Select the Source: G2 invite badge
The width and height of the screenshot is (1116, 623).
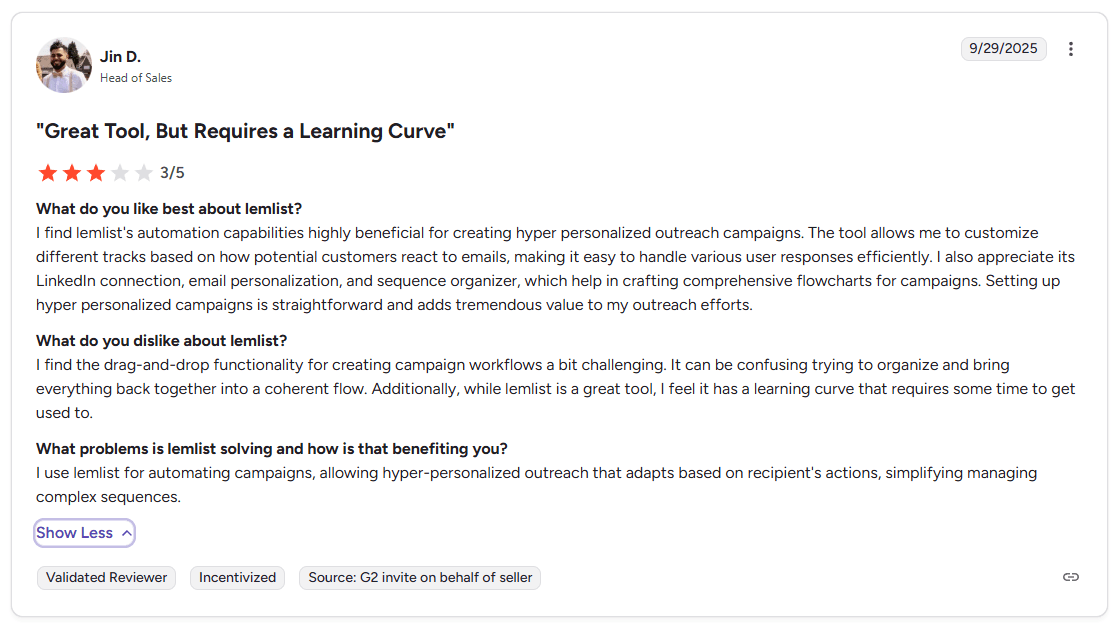tap(420, 577)
